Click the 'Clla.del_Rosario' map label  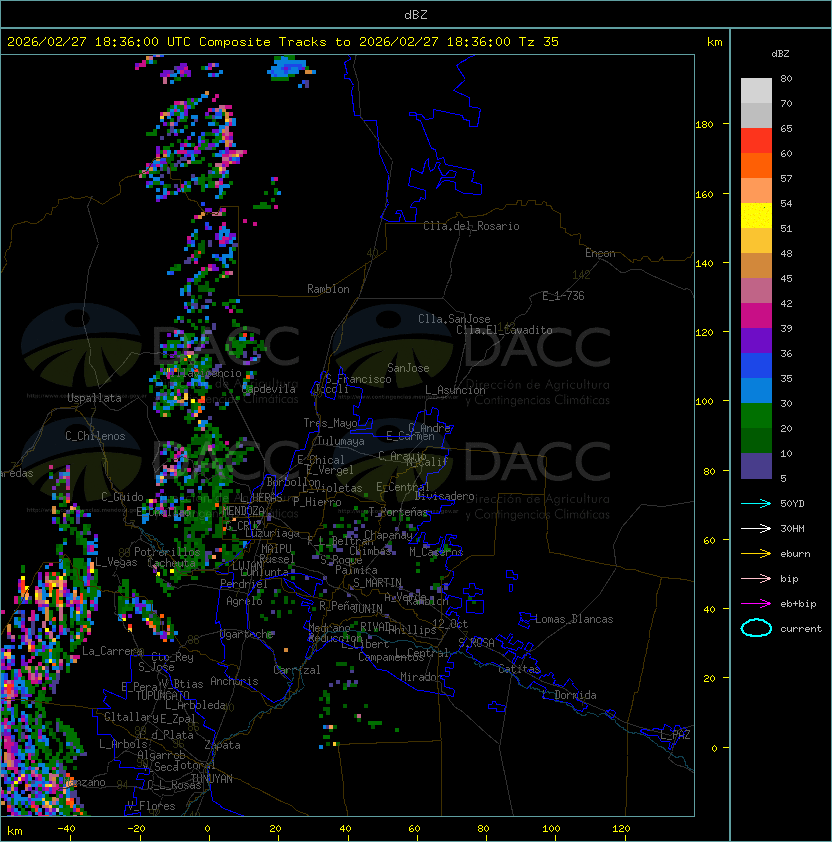pos(471,226)
